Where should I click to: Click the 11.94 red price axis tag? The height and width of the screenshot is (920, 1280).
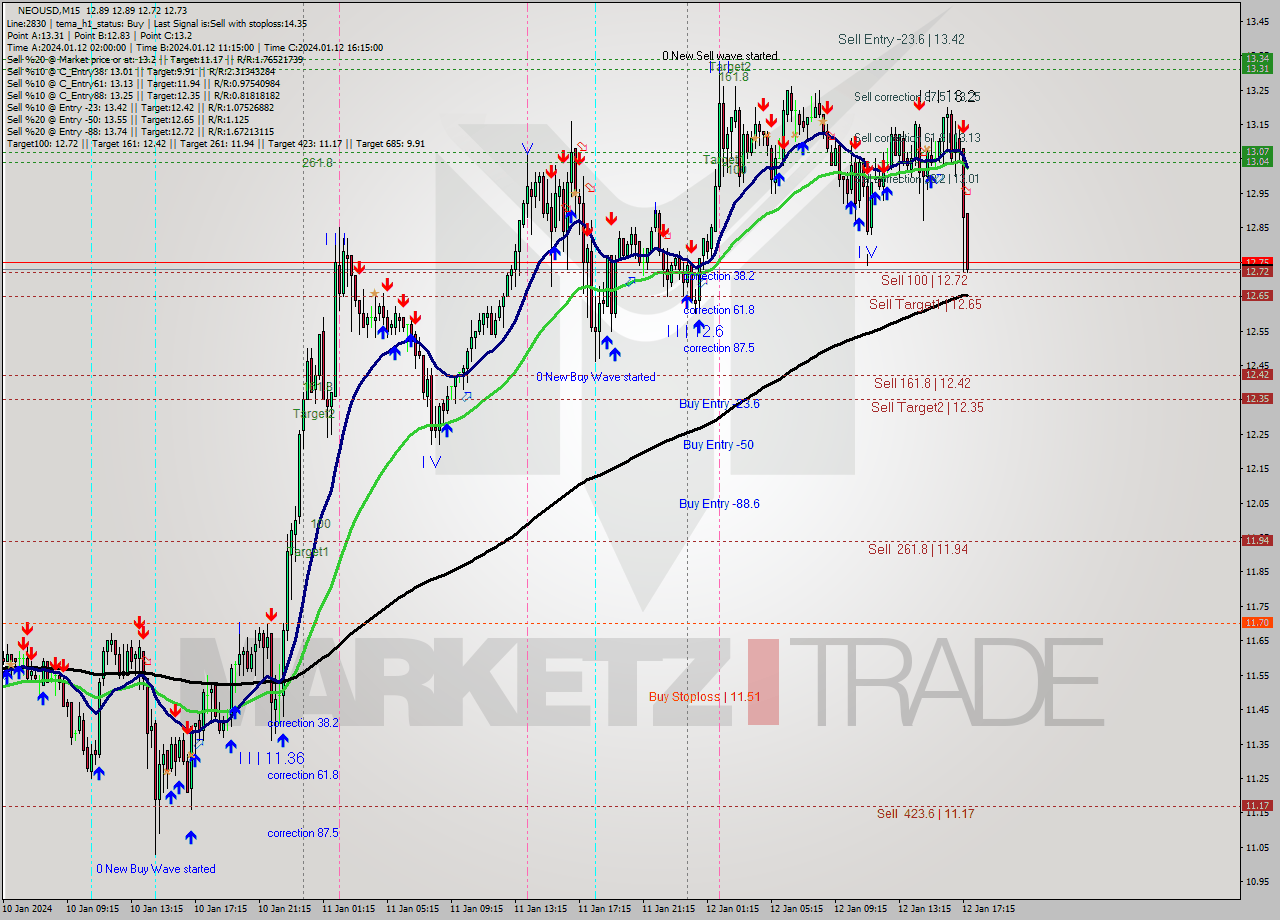coord(1257,540)
